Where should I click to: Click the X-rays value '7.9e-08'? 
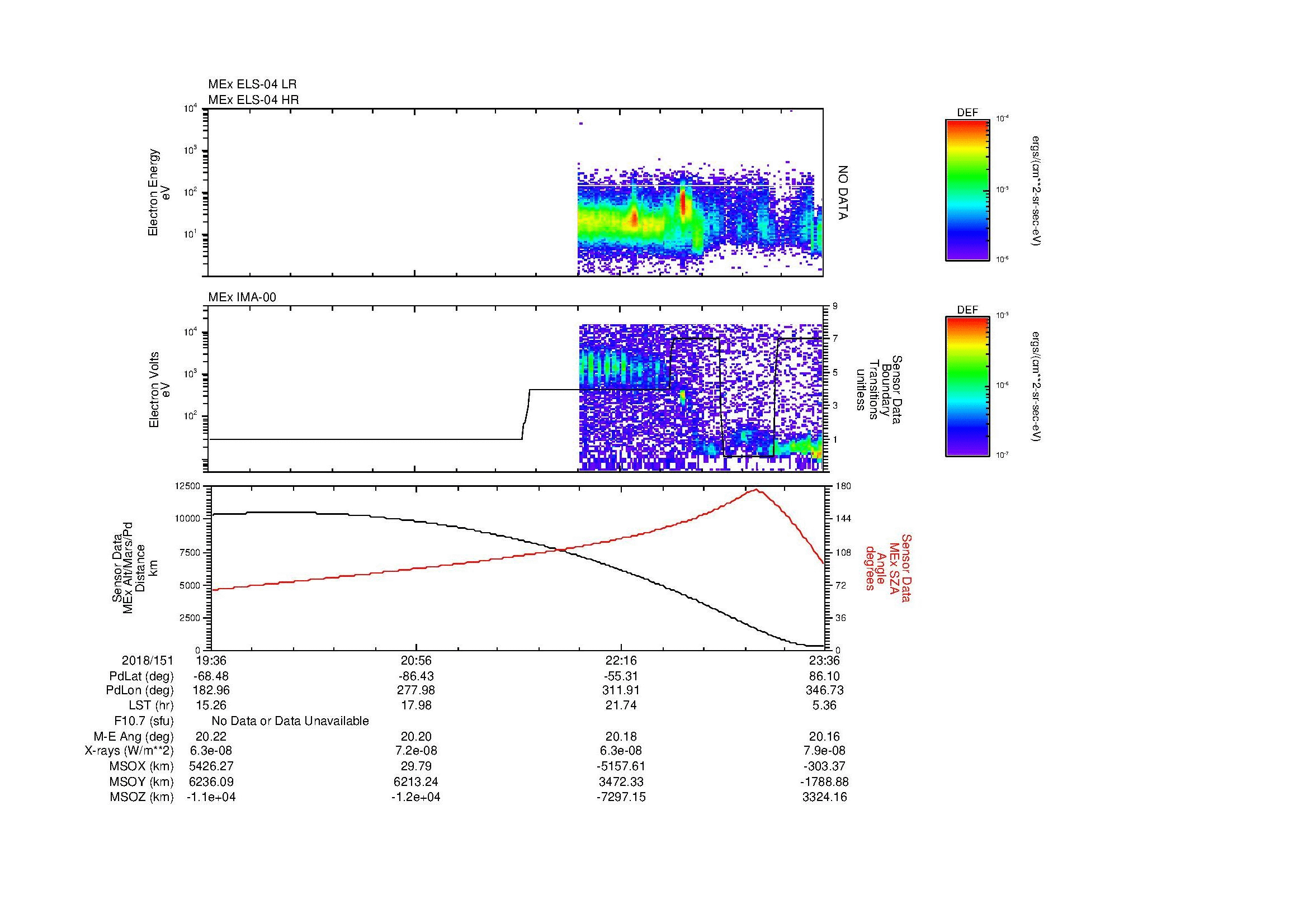pyautogui.click(x=825, y=751)
